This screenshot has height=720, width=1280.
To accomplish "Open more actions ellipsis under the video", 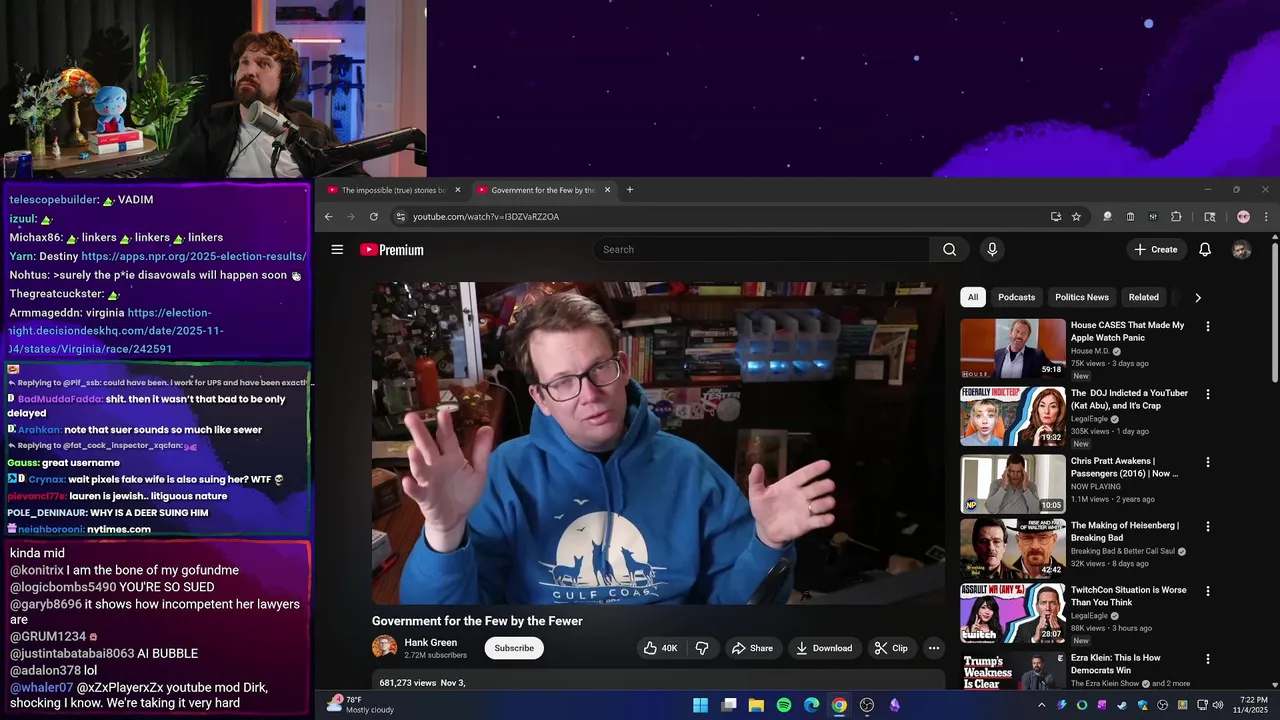I will (x=933, y=648).
